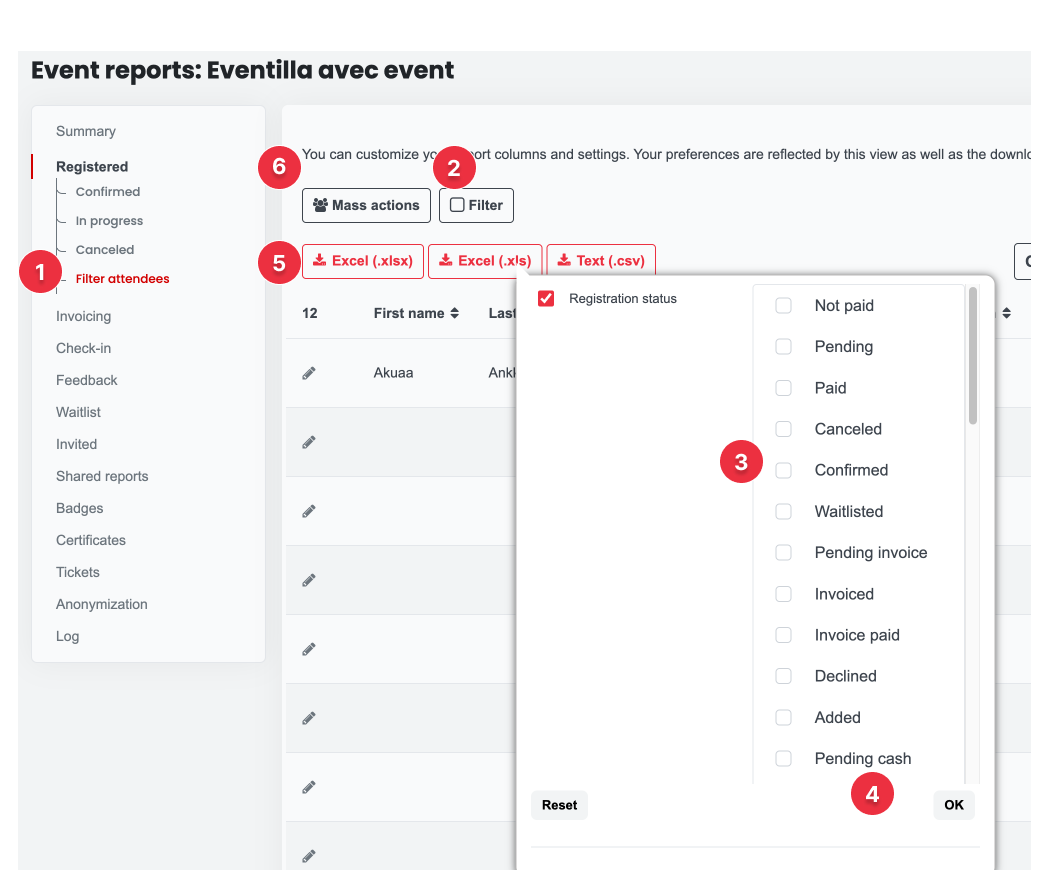The height and width of the screenshot is (870, 1038).
Task: Tick the Confirmed status checkbox
Action: [x=783, y=470]
